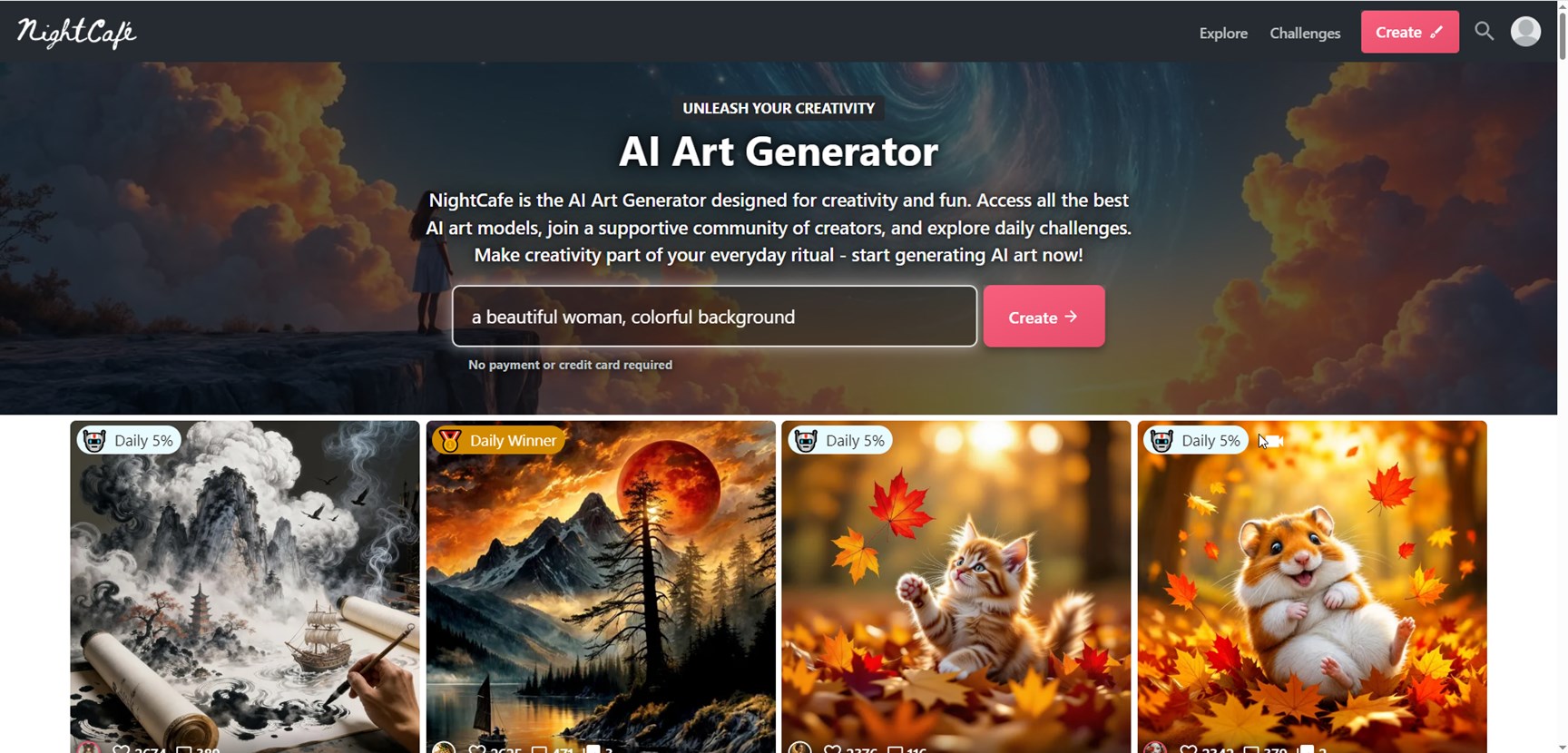
Task: Open the search magnifier icon
Action: point(1484,32)
